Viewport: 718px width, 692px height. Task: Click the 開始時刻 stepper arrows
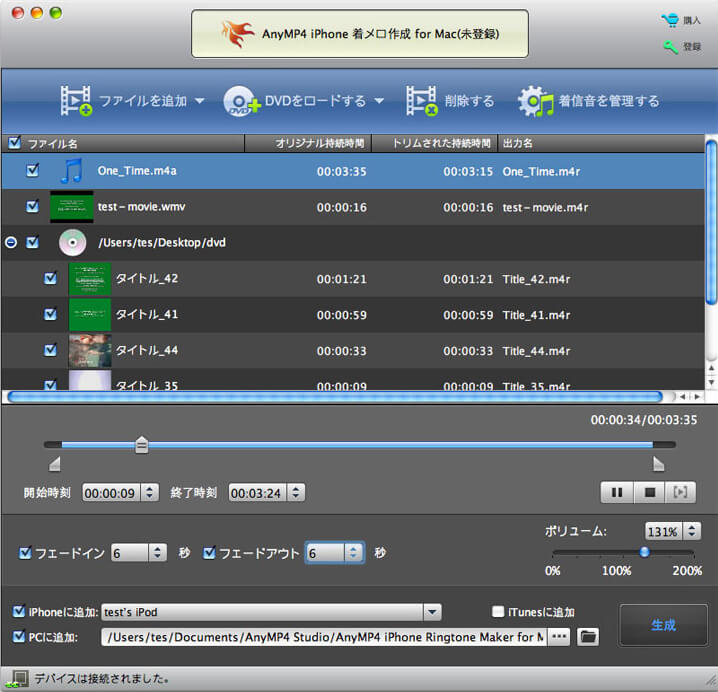point(149,493)
